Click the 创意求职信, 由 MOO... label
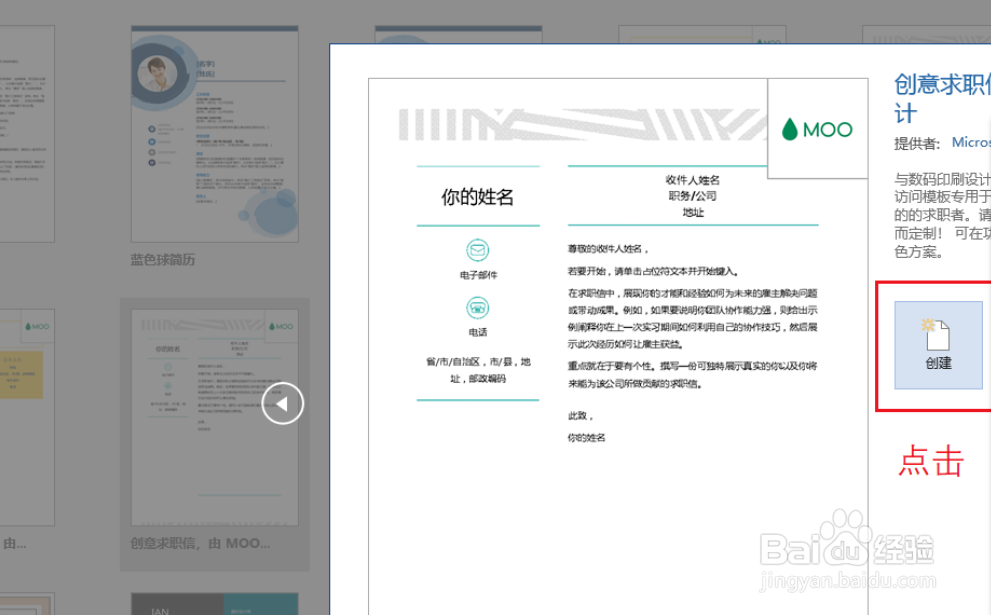This screenshot has height=615, width=991. tap(200, 544)
